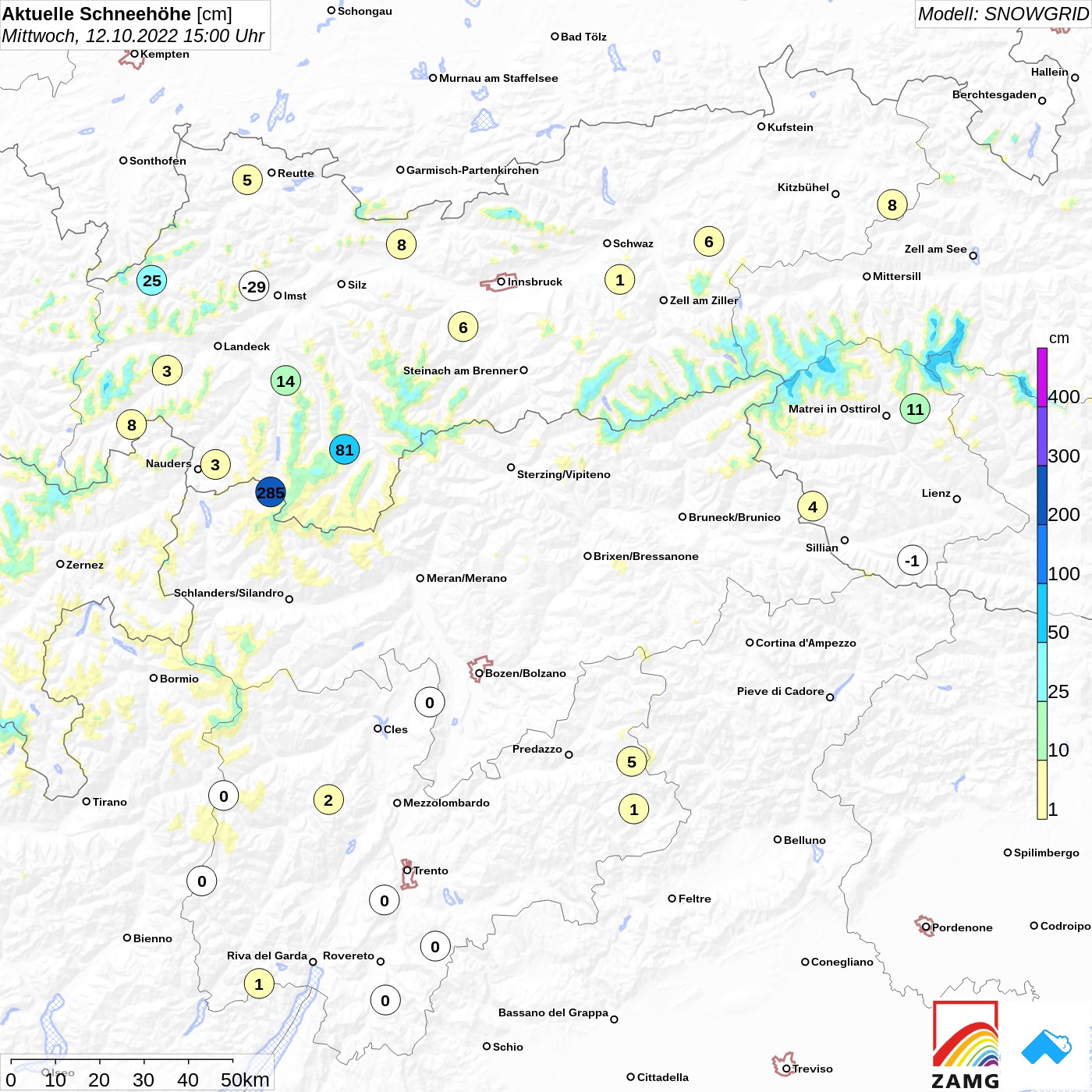Select the green 14 station marker

(285, 381)
